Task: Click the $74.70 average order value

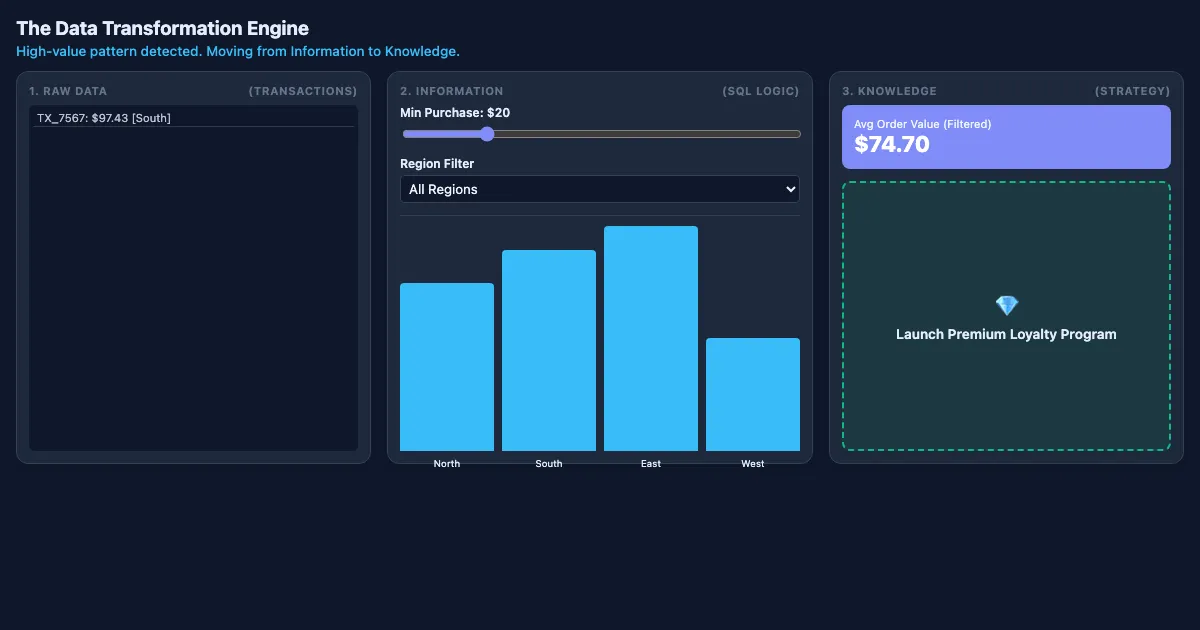Action: tap(892, 144)
